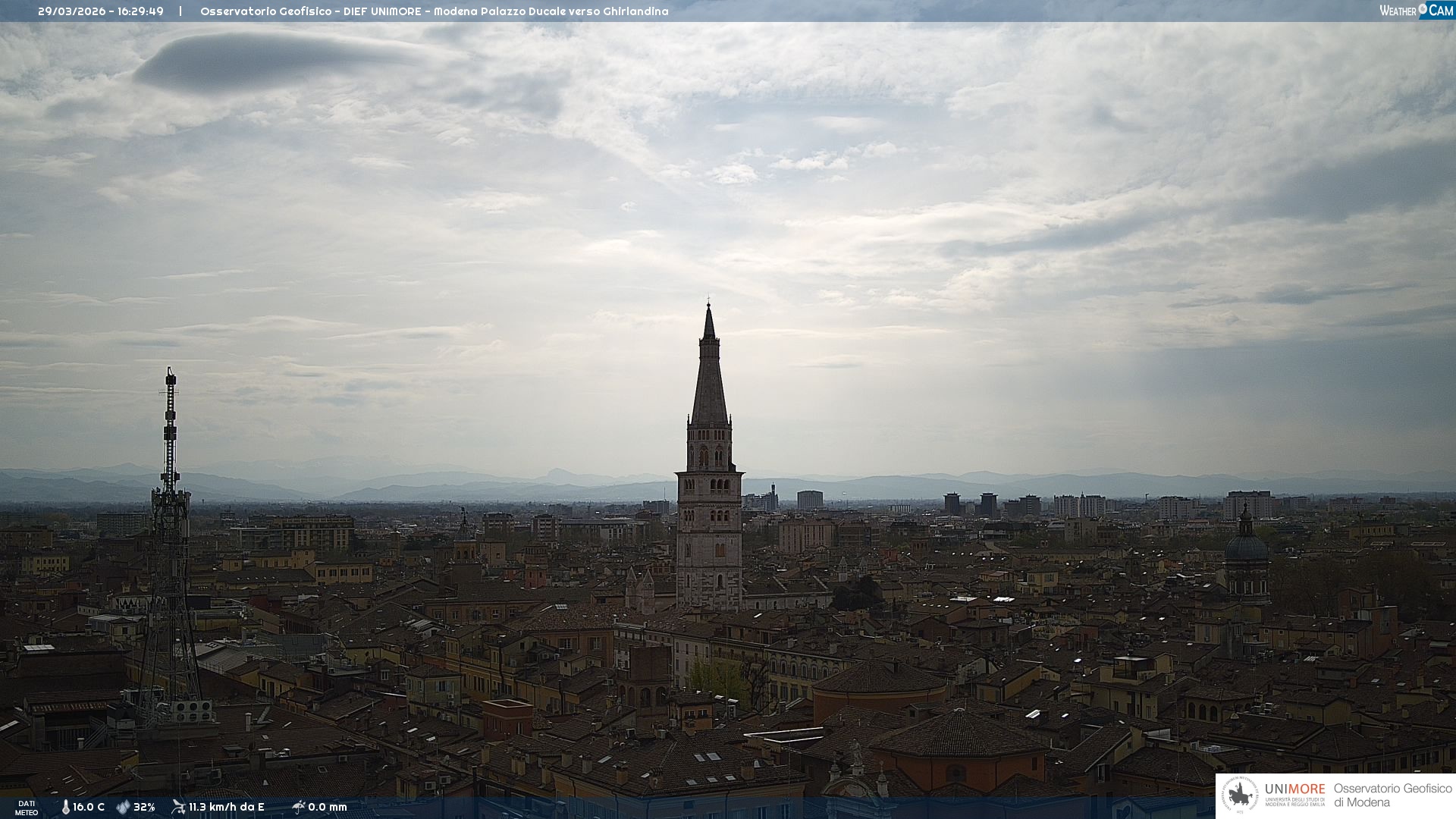This screenshot has height=819, width=1456.
Task: Click the rain umbrella precipitation icon
Action: (x=298, y=807)
